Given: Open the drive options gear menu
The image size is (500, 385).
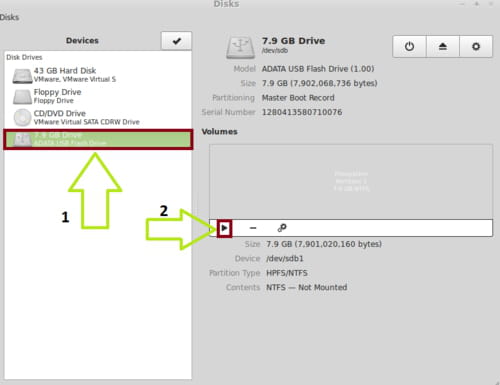Looking at the screenshot, I should tap(476, 46).
